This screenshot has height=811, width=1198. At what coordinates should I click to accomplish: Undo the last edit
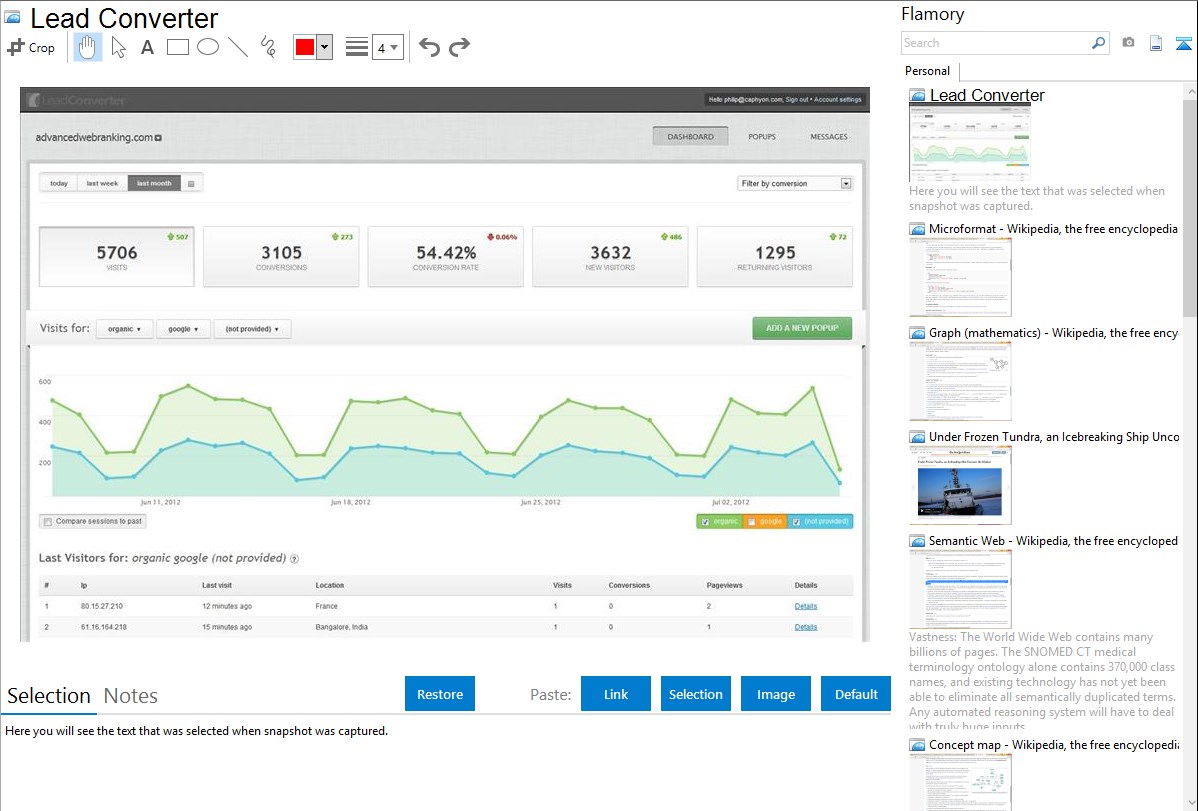(429, 47)
